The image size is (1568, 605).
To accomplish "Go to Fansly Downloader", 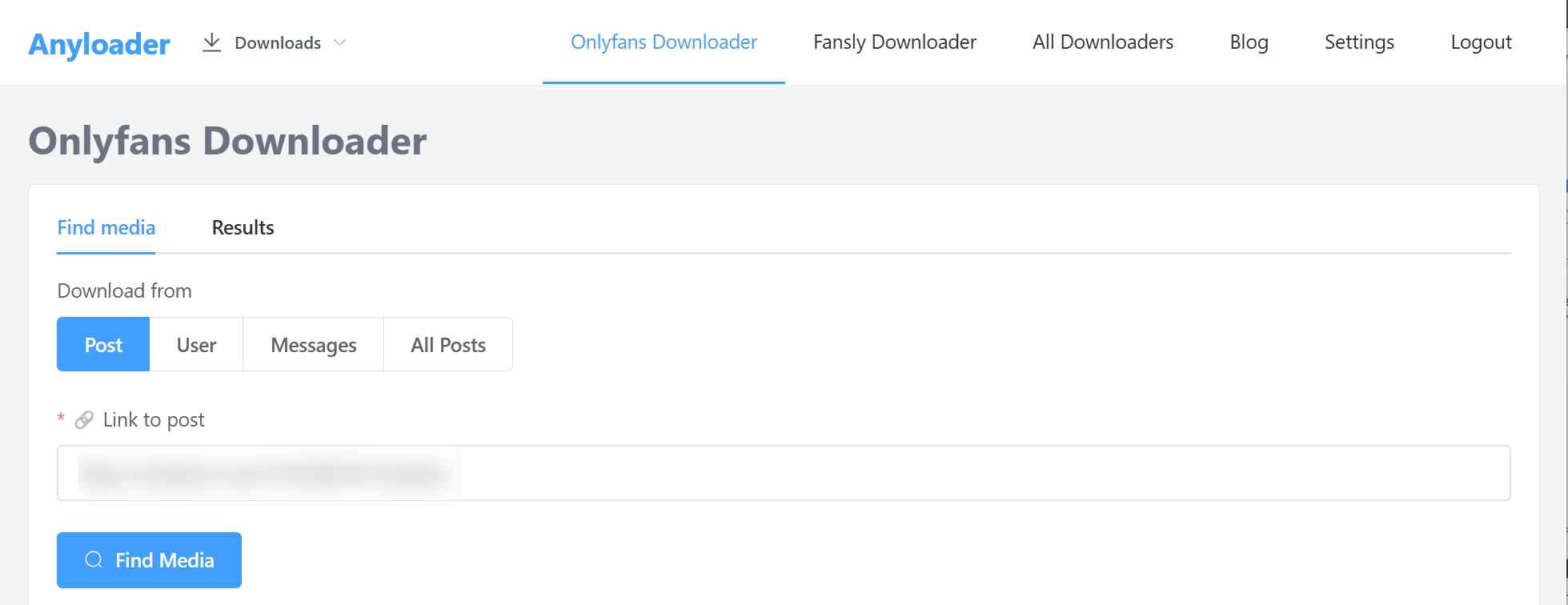I will [895, 42].
